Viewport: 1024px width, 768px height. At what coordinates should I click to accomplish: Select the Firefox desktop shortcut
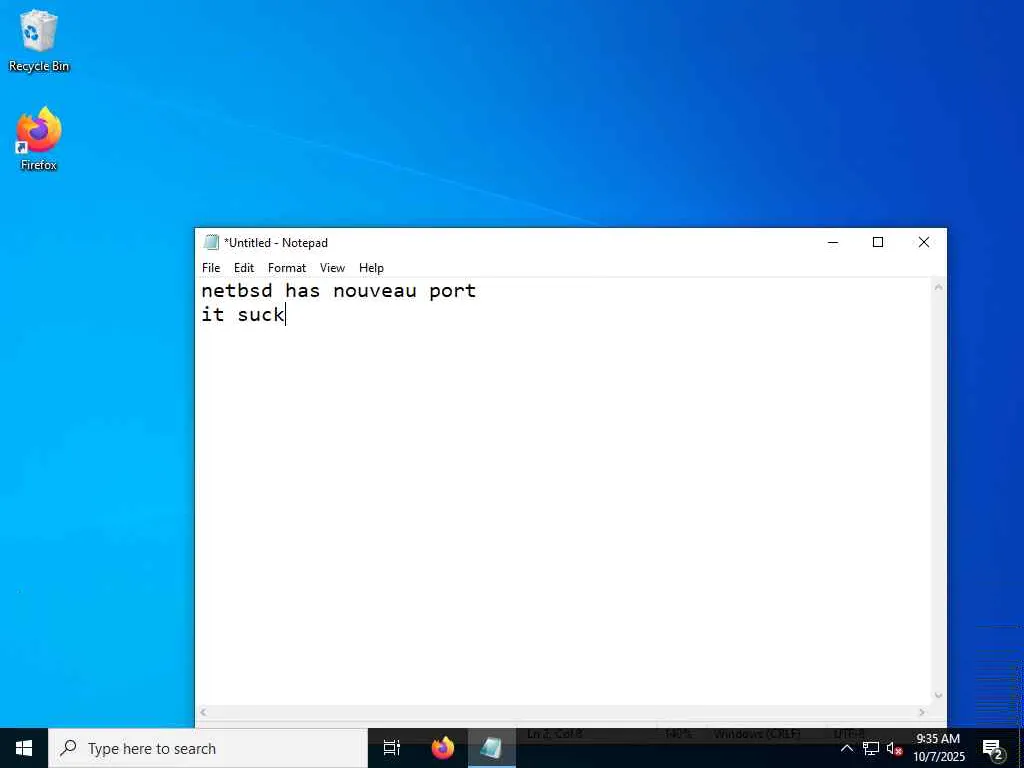[x=39, y=139]
